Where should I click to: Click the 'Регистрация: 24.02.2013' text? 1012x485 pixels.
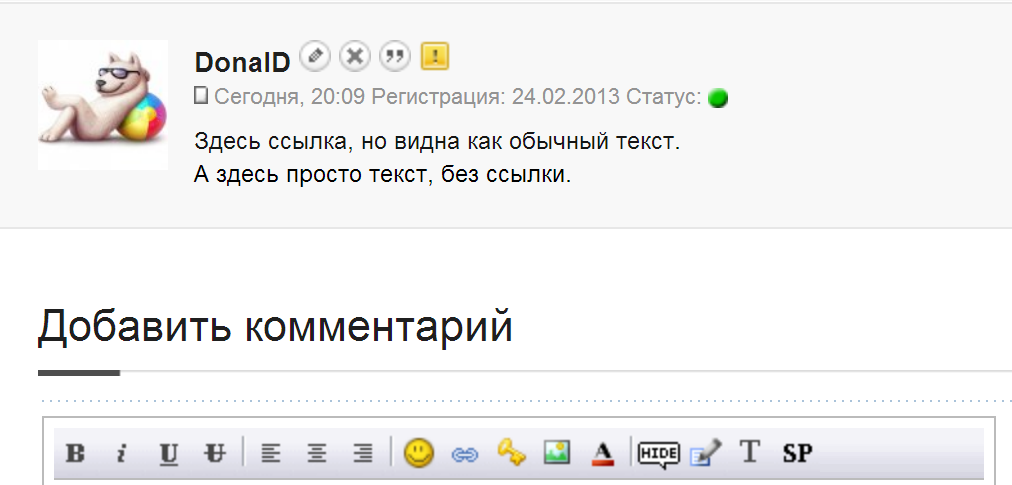coord(496,98)
